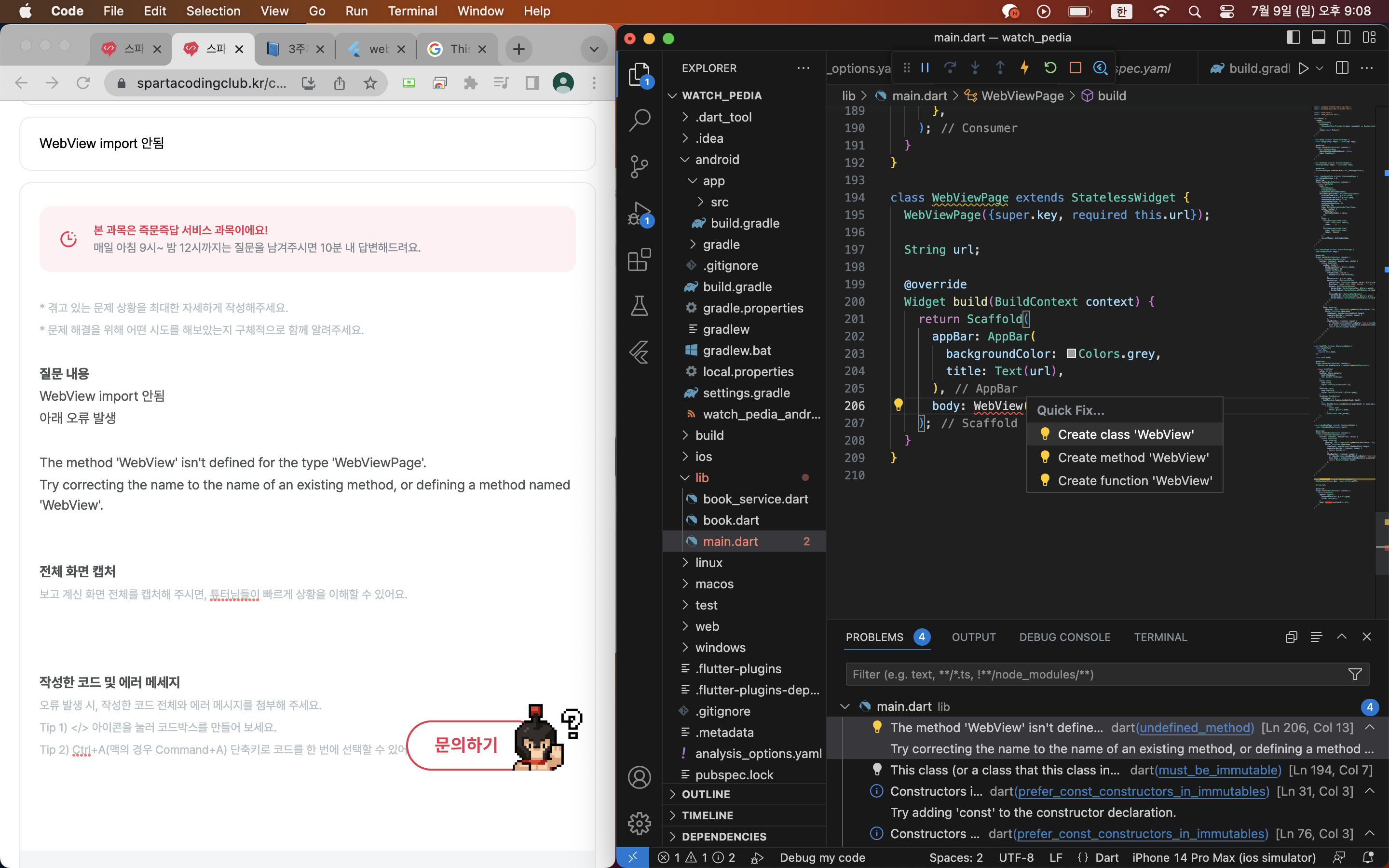Open Source Control view in activity bar
Viewport: 1389px width, 868px height.
pos(640,166)
